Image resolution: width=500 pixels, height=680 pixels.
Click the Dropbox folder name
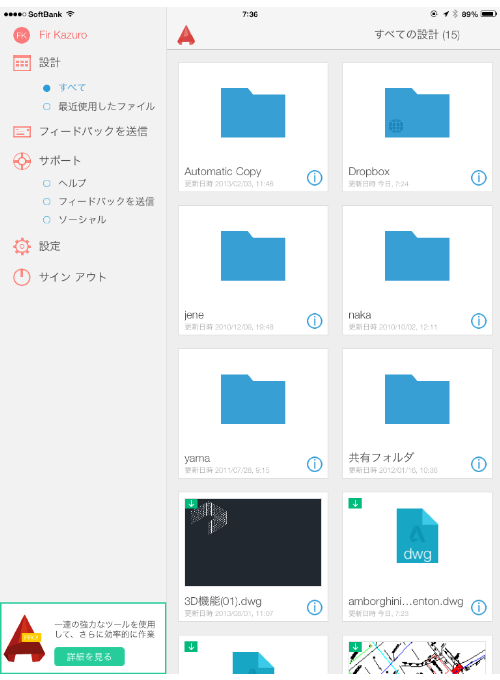tap(369, 172)
